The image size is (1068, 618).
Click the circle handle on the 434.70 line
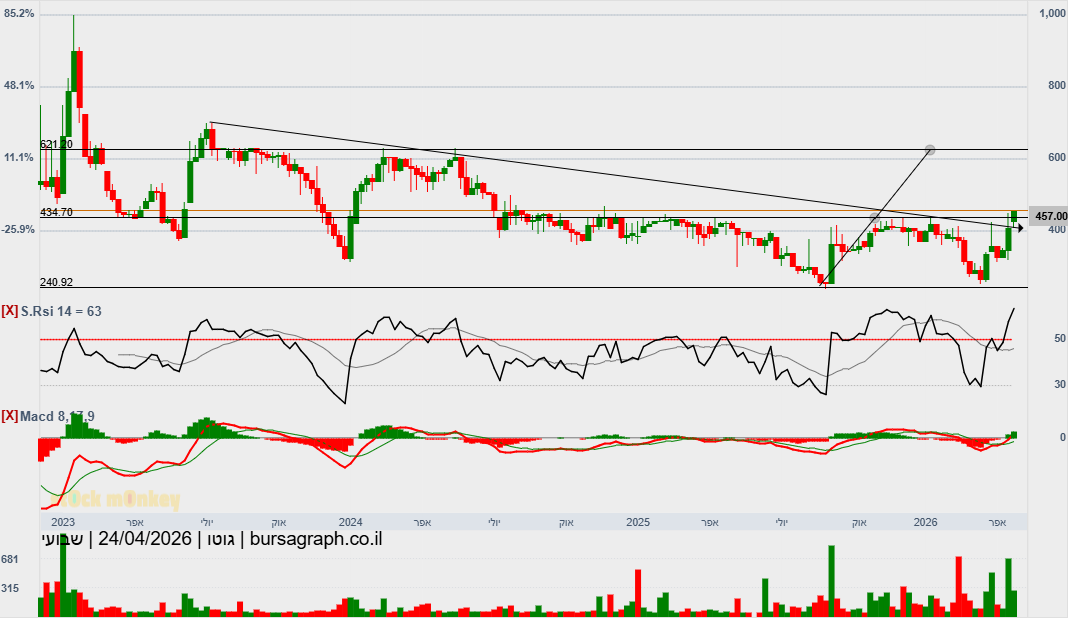coord(875,217)
